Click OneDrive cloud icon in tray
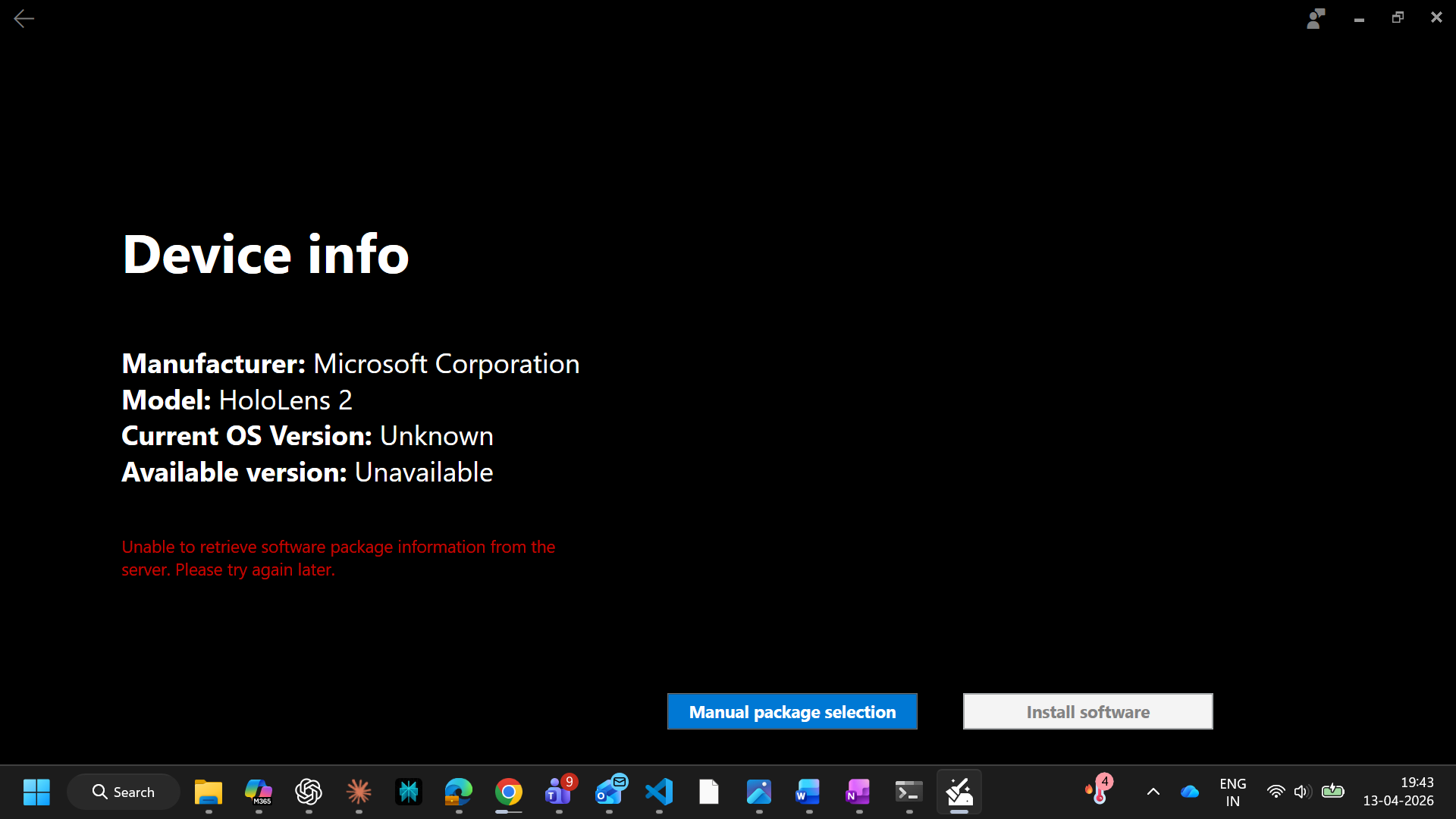Image resolution: width=1456 pixels, height=819 pixels. coord(1190,792)
